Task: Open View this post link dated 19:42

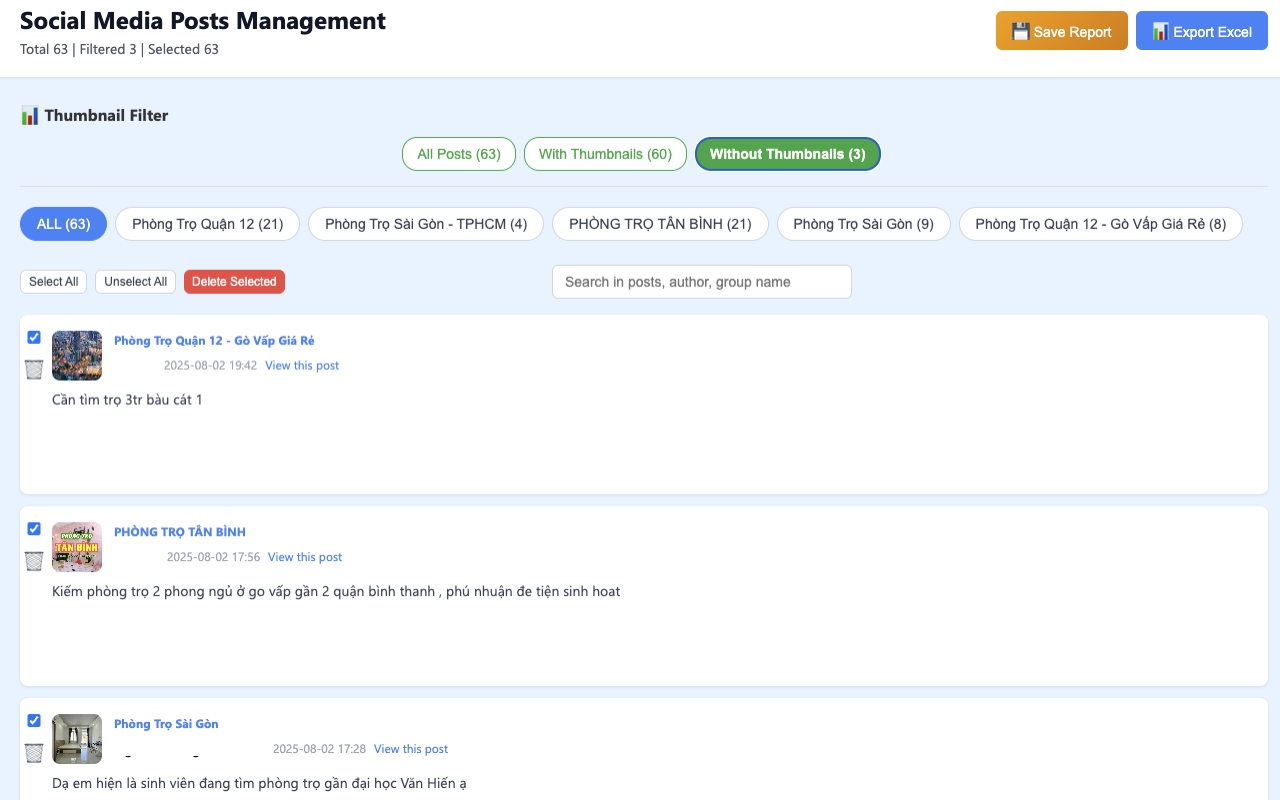Action: tap(302, 366)
